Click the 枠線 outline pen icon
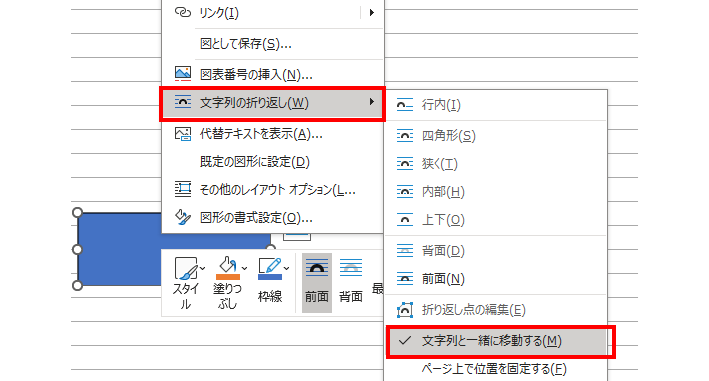This screenshot has width=709, height=381. pos(269,268)
